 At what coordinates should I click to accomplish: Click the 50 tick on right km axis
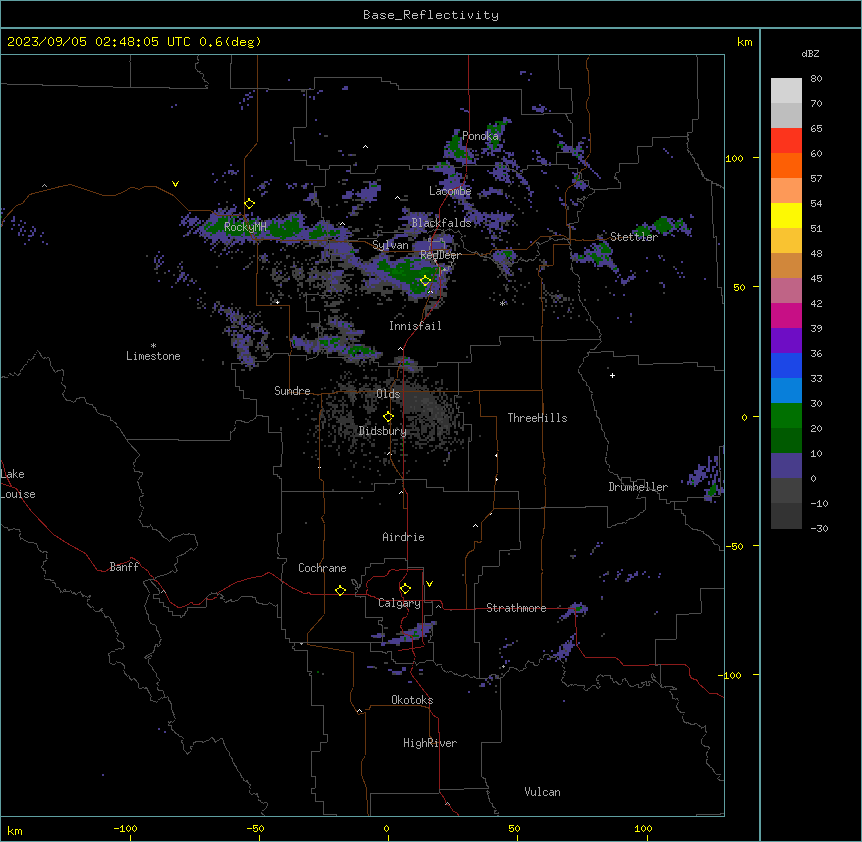pos(739,287)
